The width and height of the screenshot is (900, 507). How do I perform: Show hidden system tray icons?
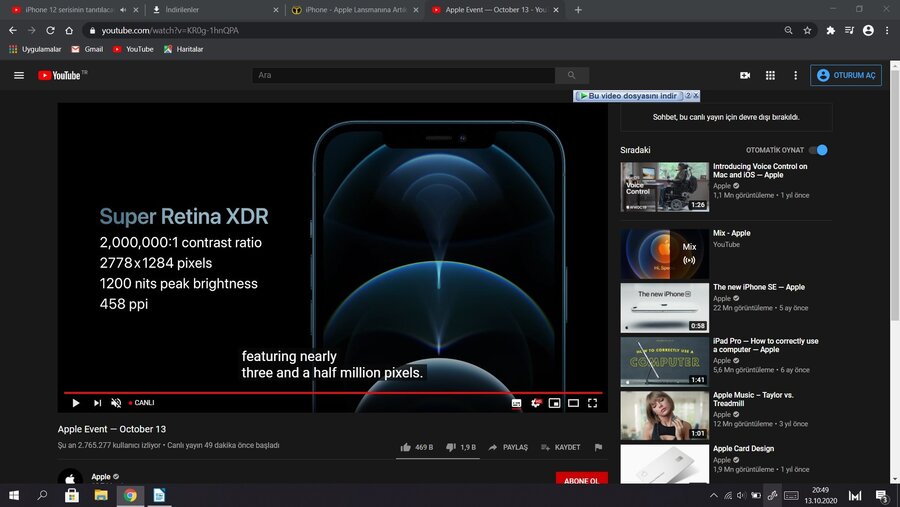[x=713, y=496]
